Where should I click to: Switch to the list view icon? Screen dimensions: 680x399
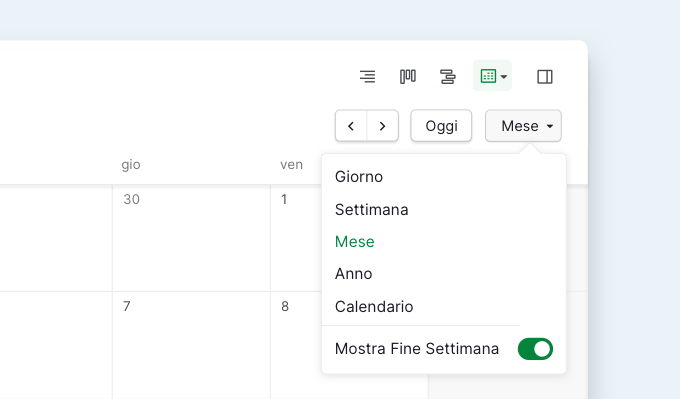click(367, 76)
